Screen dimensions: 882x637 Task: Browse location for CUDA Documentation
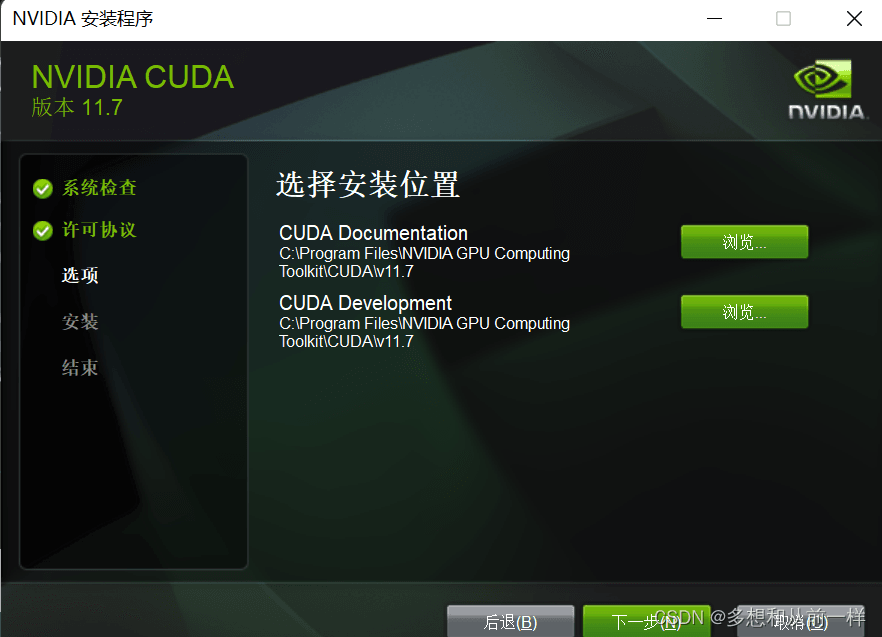click(744, 242)
